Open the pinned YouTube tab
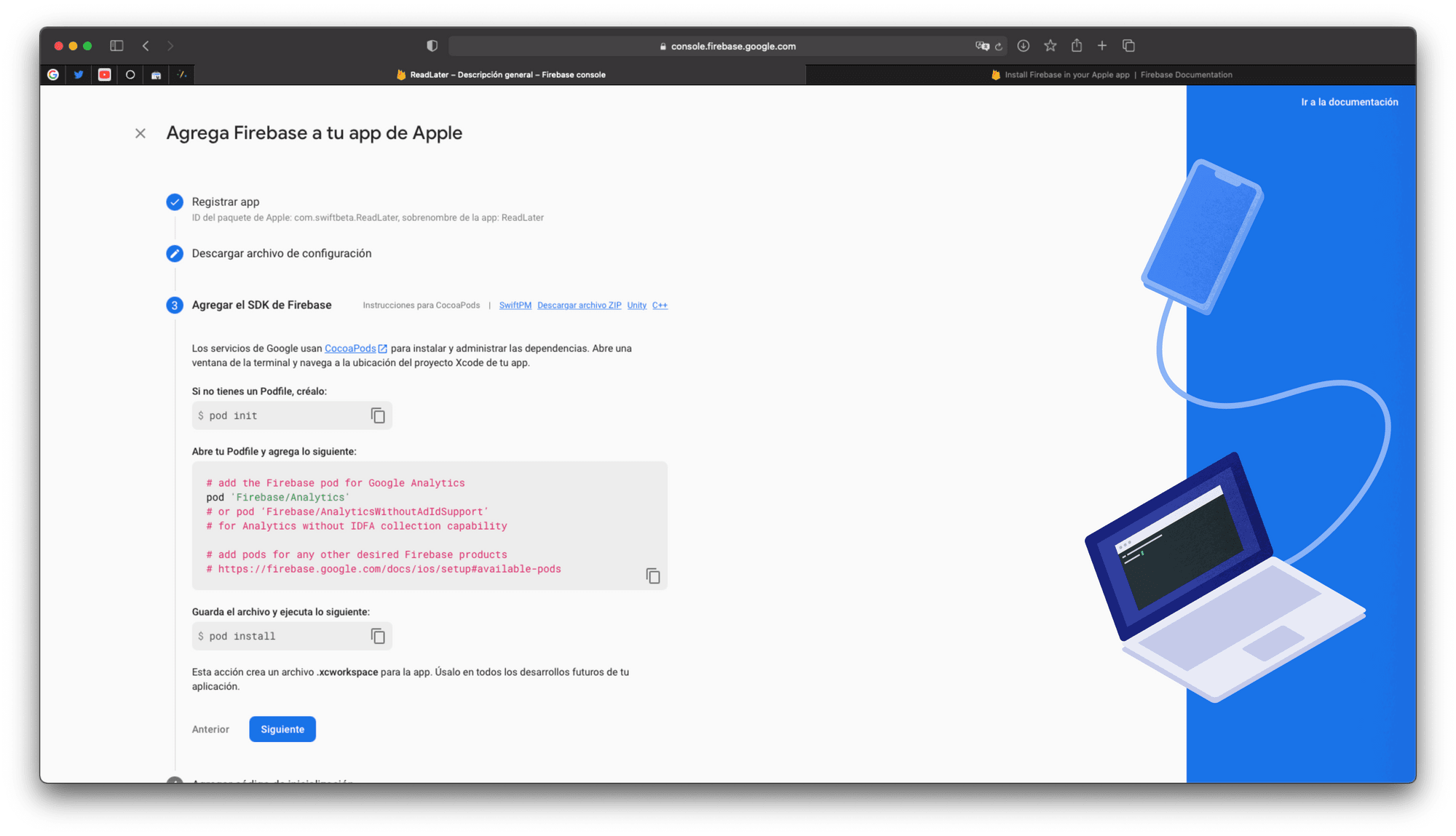 (105, 74)
